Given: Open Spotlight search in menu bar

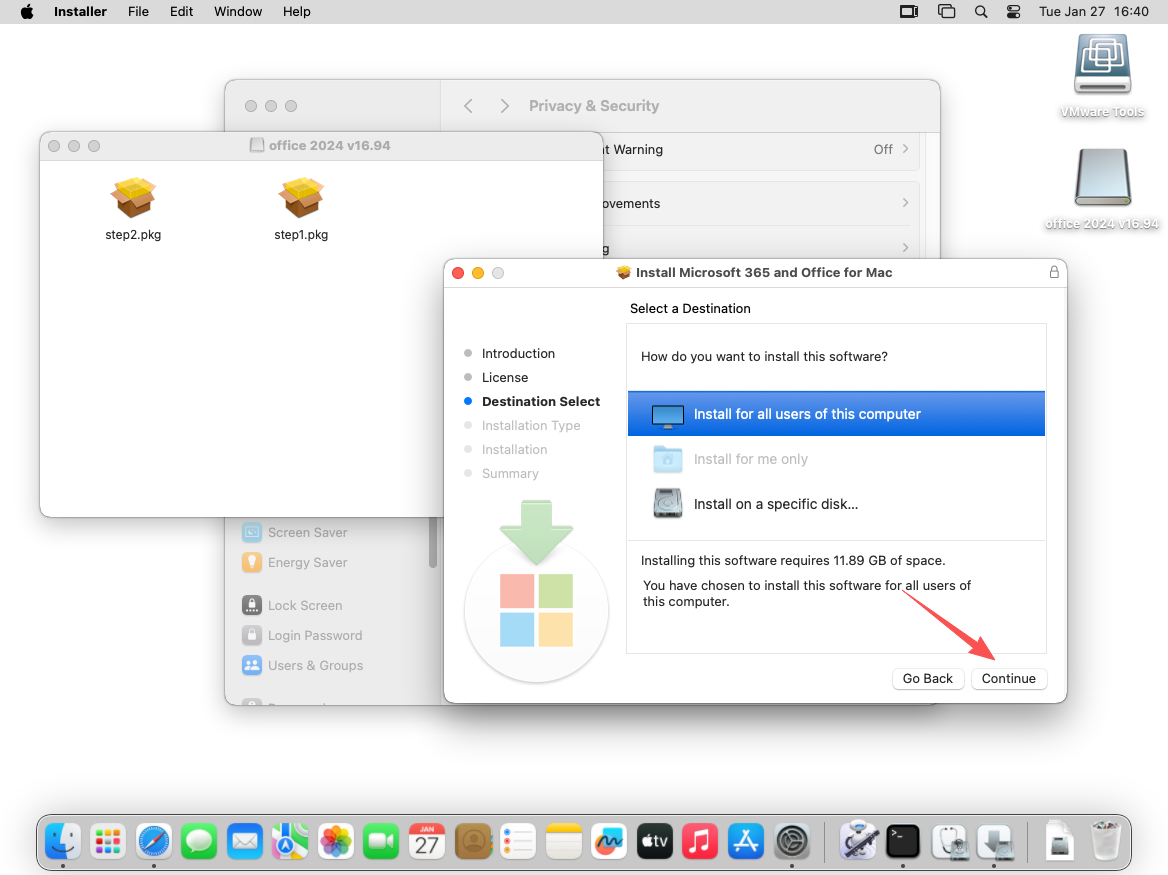Looking at the screenshot, I should coord(981,12).
